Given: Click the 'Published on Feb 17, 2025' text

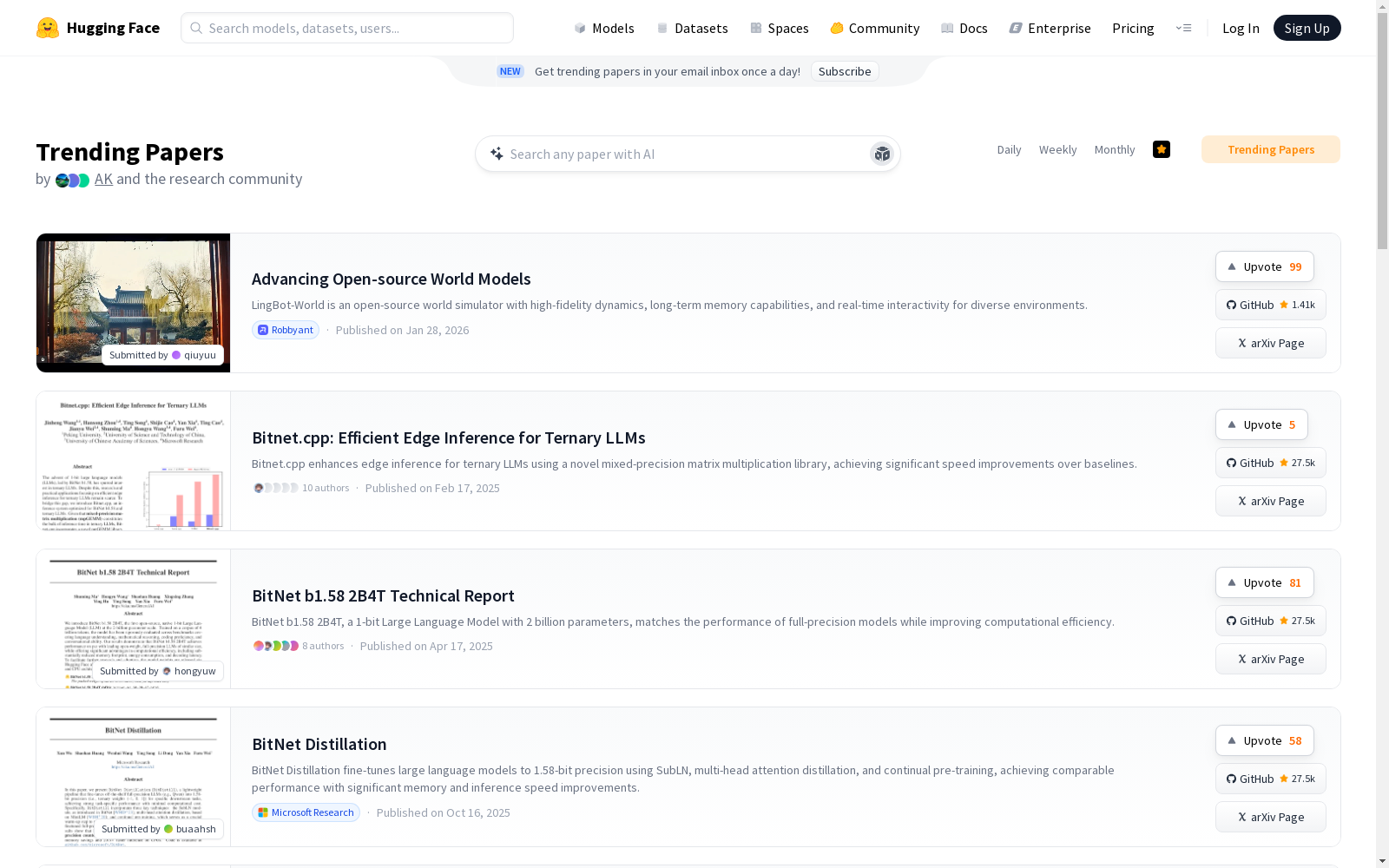Looking at the screenshot, I should click(x=432, y=488).
